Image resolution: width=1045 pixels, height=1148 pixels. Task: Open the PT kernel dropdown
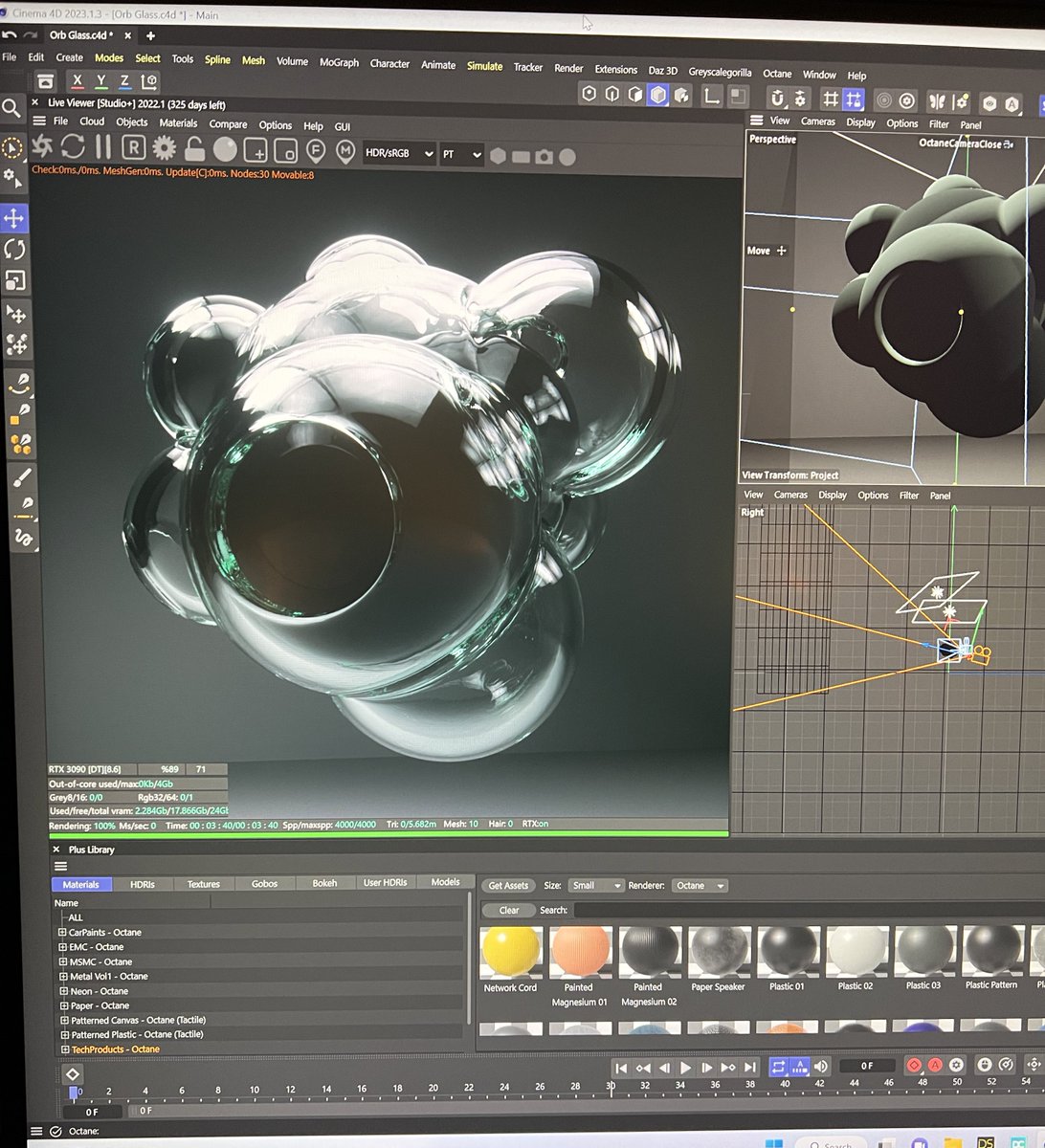[461, 154]
